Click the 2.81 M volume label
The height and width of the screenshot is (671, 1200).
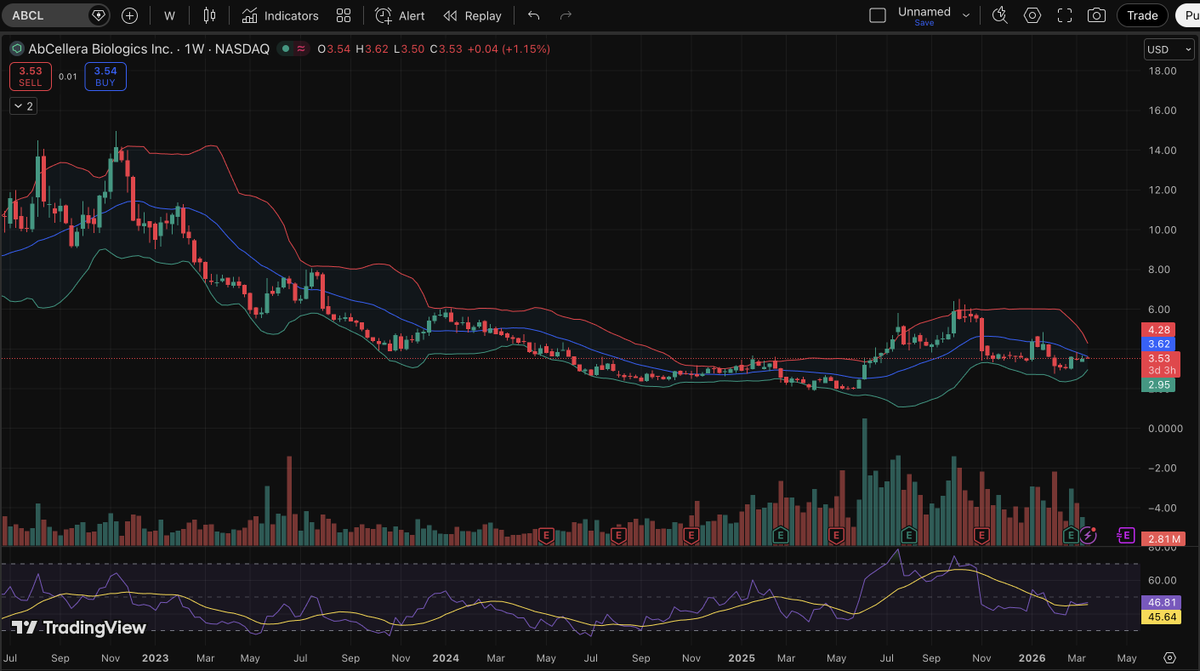1162,539
